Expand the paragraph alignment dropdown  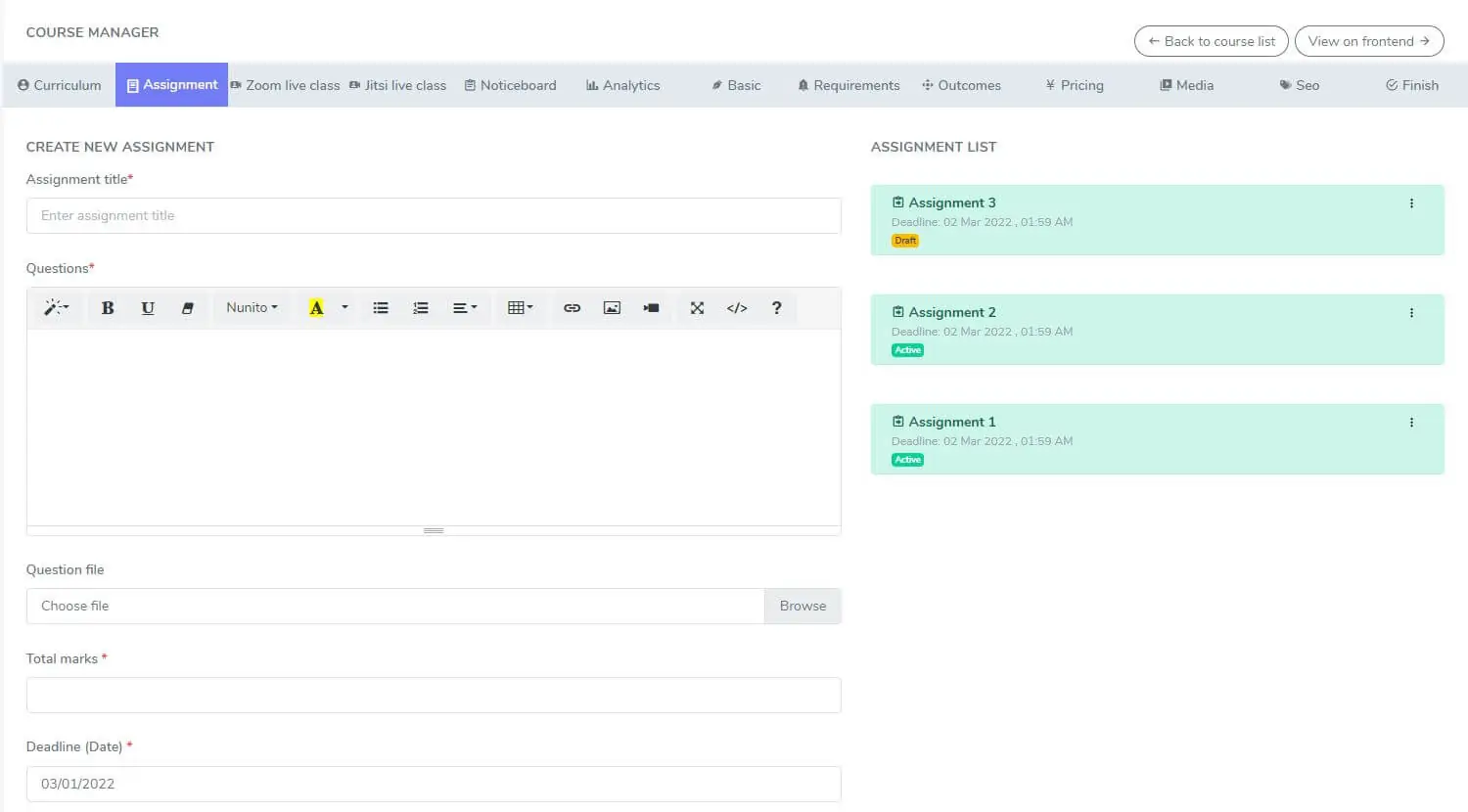tap(465, 308)
